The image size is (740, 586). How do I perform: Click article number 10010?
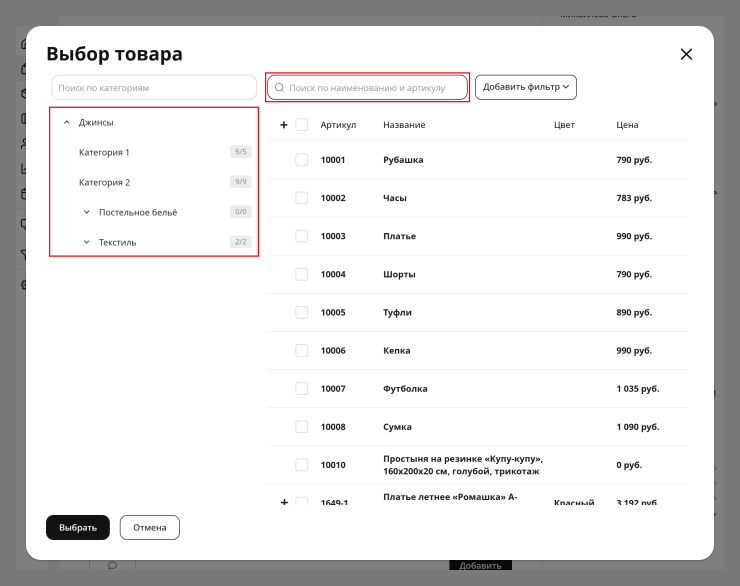[333, 465]
